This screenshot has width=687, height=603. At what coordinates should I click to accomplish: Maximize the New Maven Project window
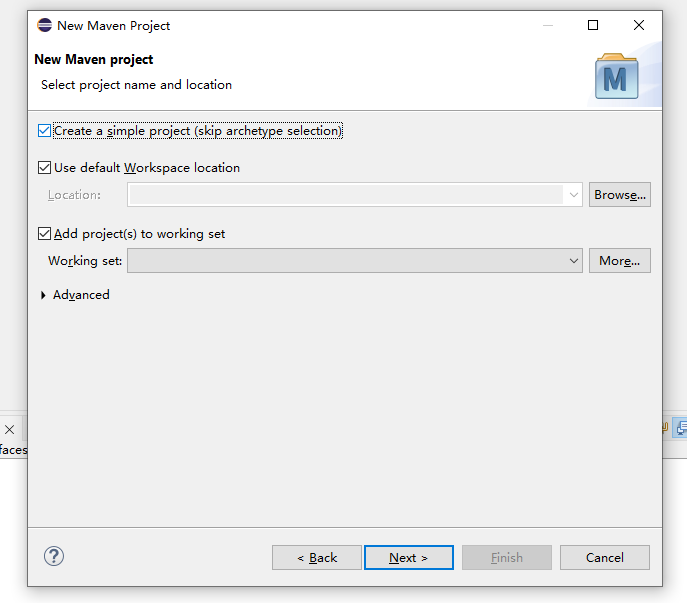pos(593,25)
